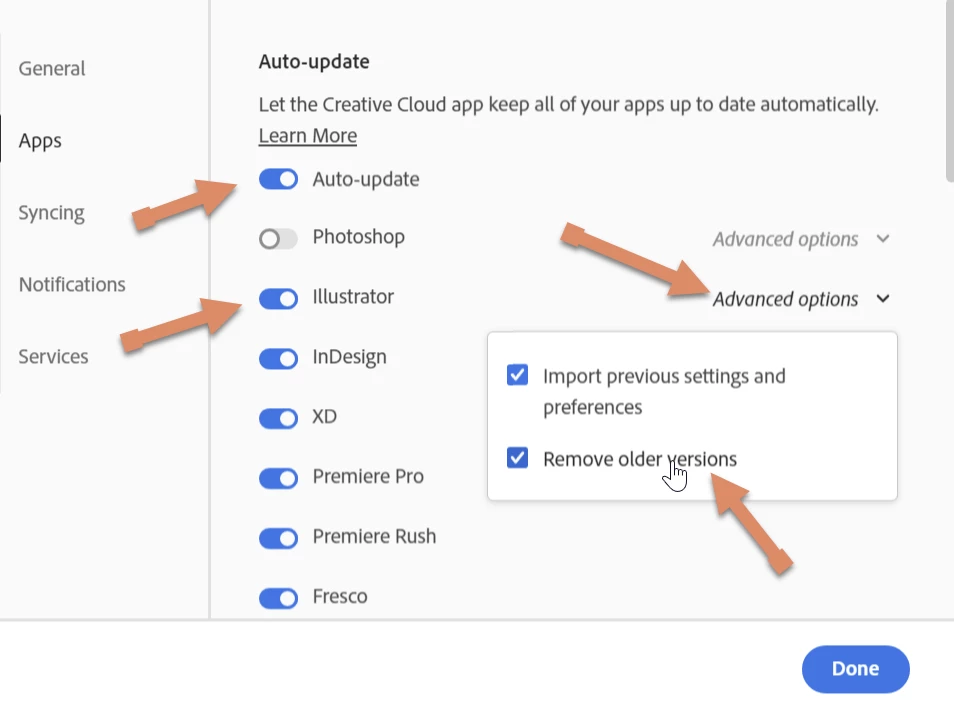Open the General preferences tab
Image resolution: width=954 pixels, height=710 pixels.
click(52, 69)
